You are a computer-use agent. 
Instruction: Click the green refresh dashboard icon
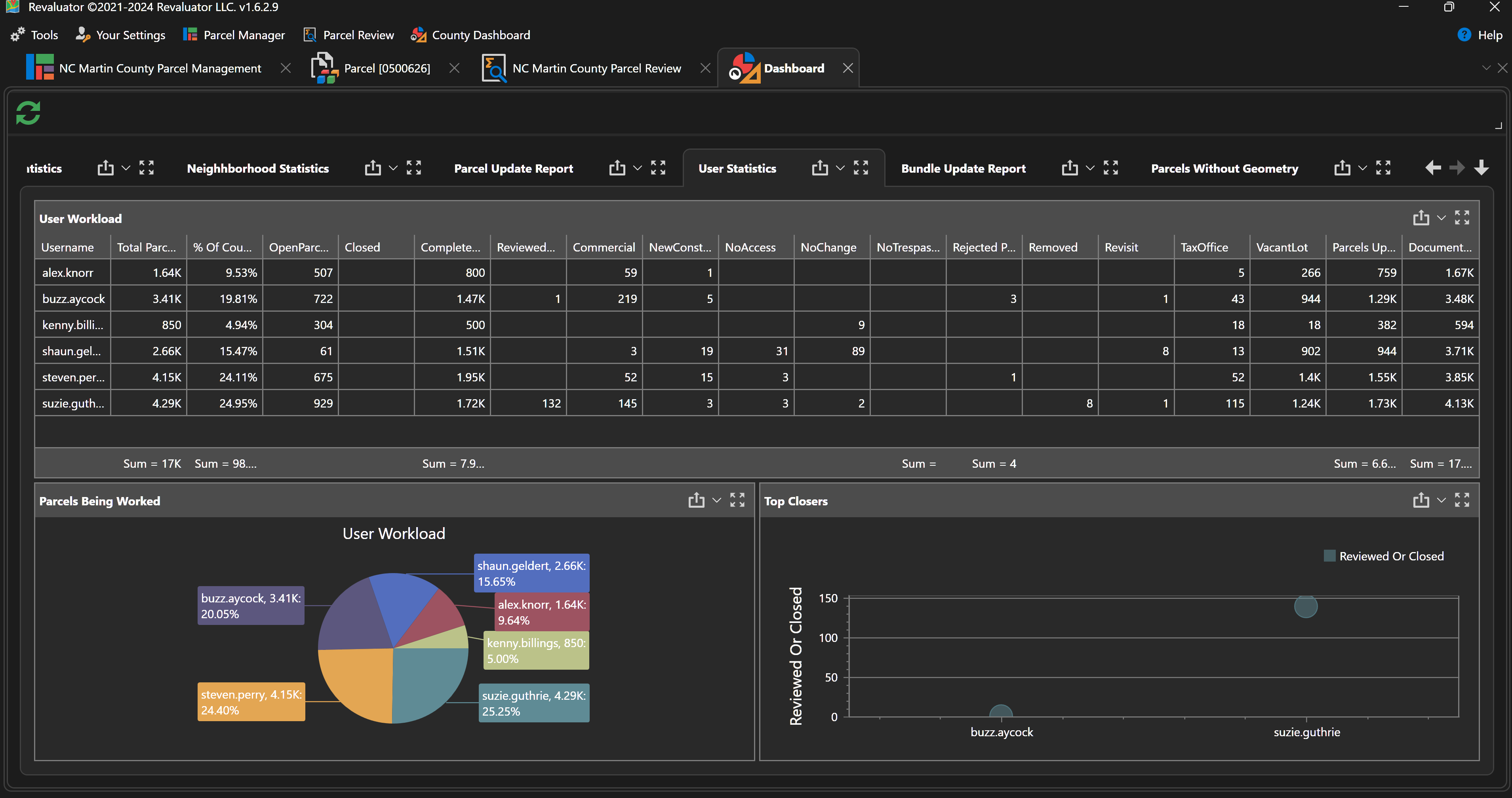pos(28,112)
